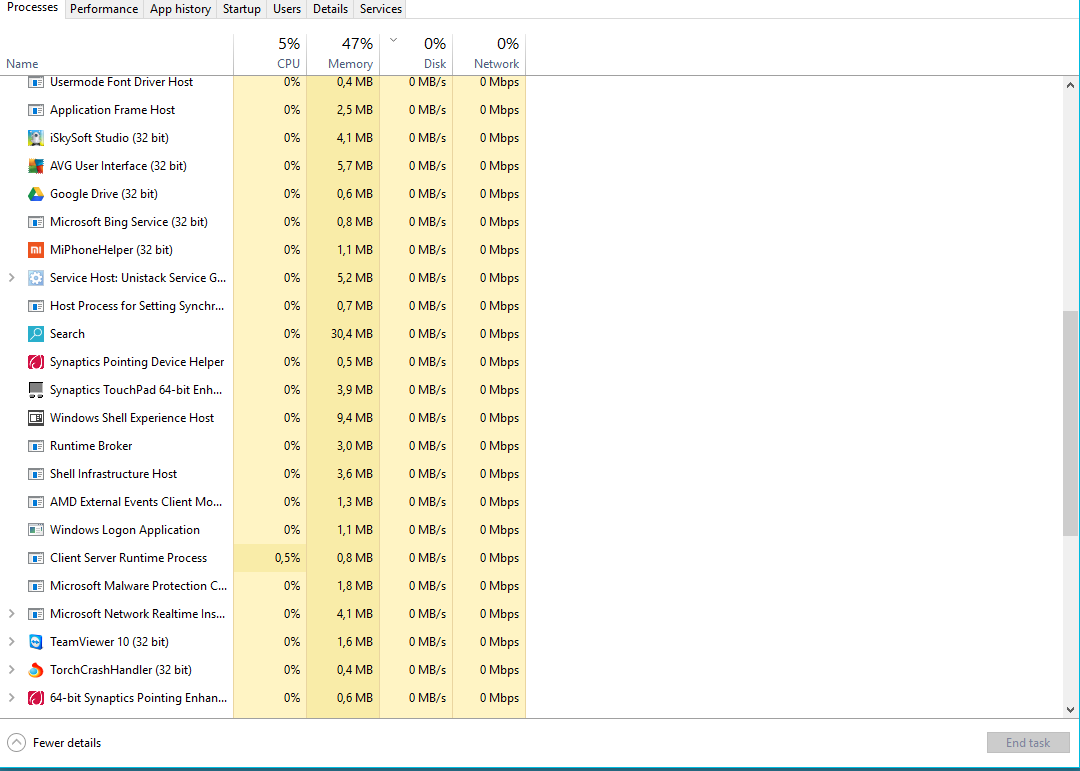Click the Microsoft Malware Protection icon

(x=36, y=586)
